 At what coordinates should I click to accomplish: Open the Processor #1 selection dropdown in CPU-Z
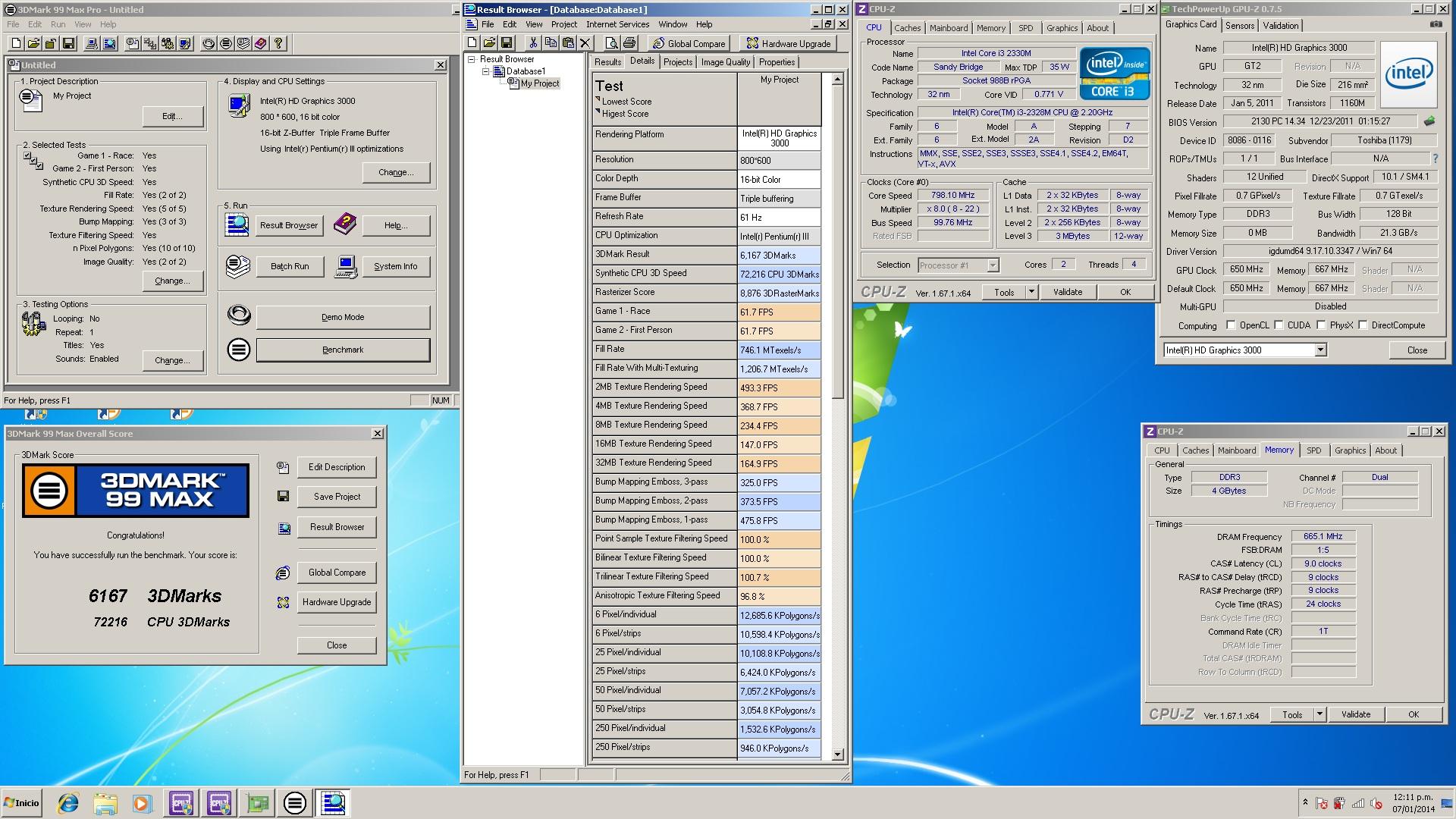pos(993,265)
